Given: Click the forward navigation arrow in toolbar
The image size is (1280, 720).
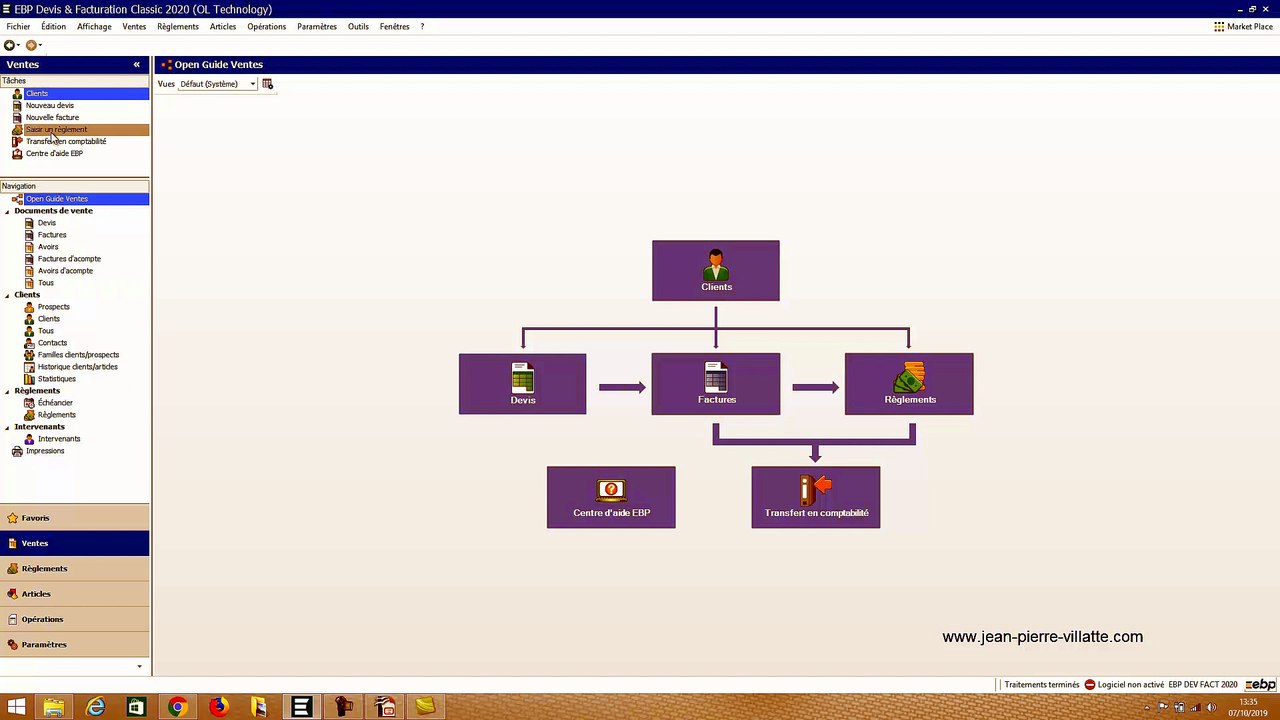Looking at the screenshot, I should point(31,45).
